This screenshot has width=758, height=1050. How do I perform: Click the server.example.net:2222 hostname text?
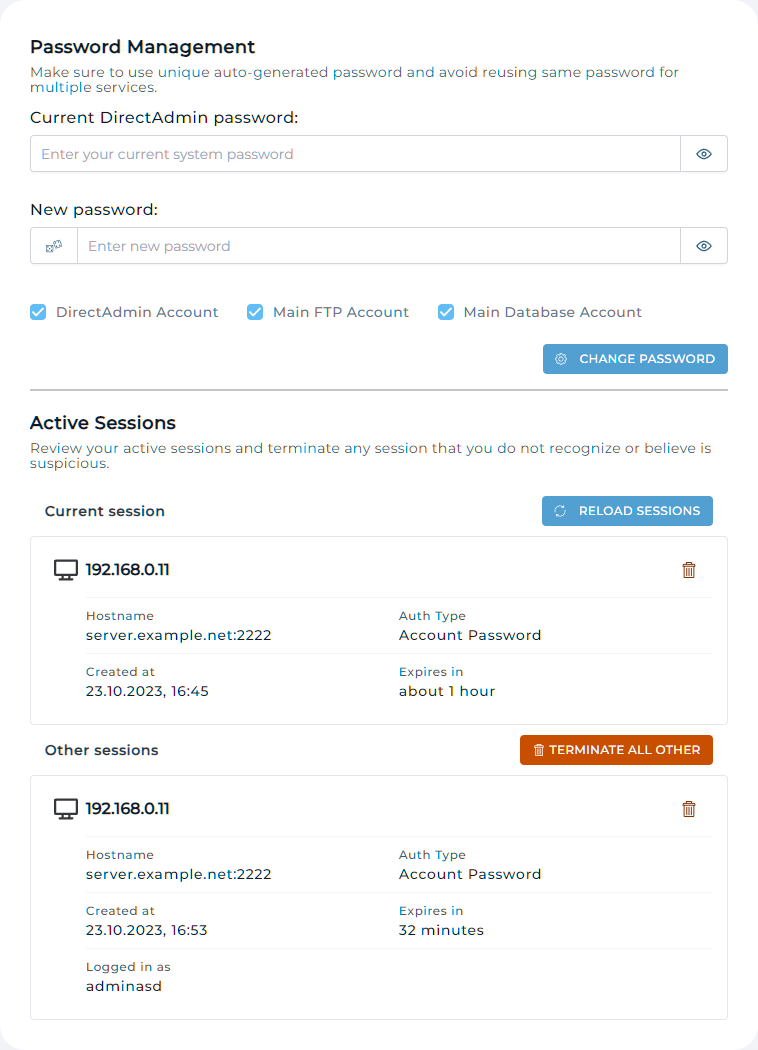click(178, 635)
